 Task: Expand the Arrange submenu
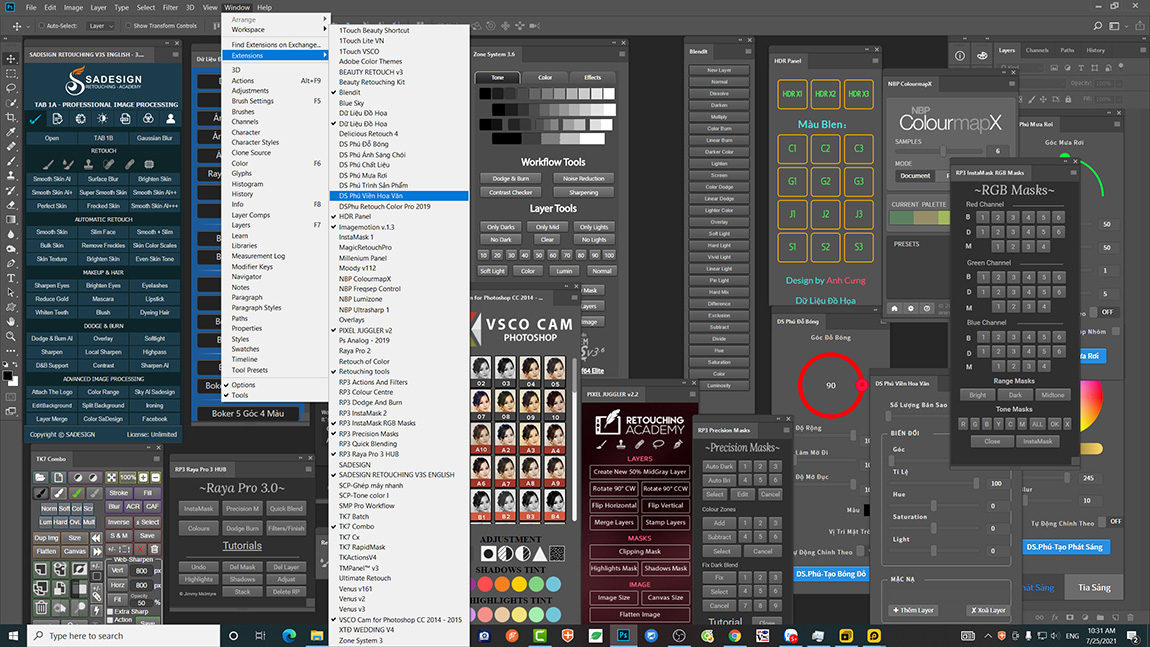click(276, 20)
